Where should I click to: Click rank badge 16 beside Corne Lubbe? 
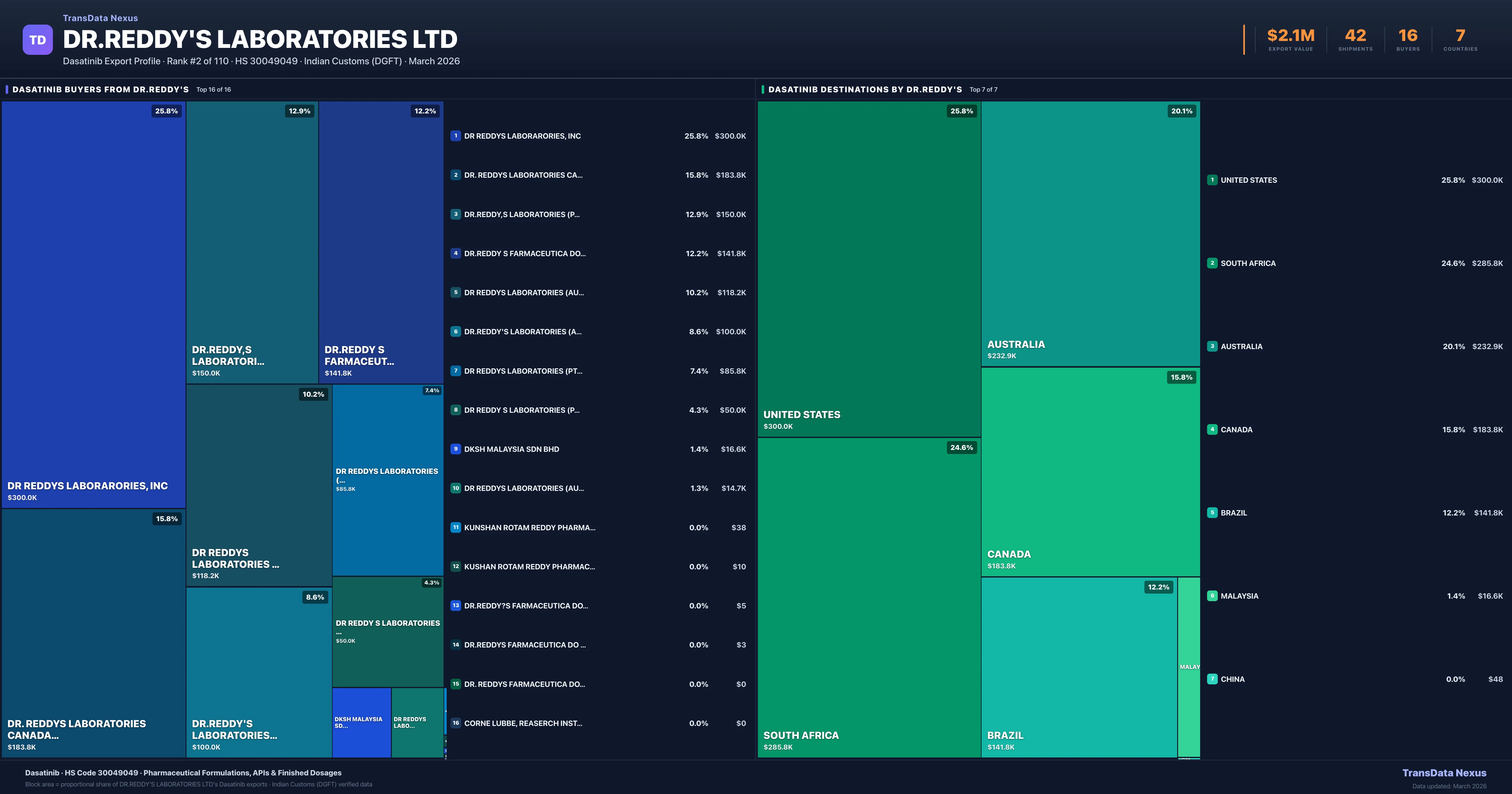(455, 723)
